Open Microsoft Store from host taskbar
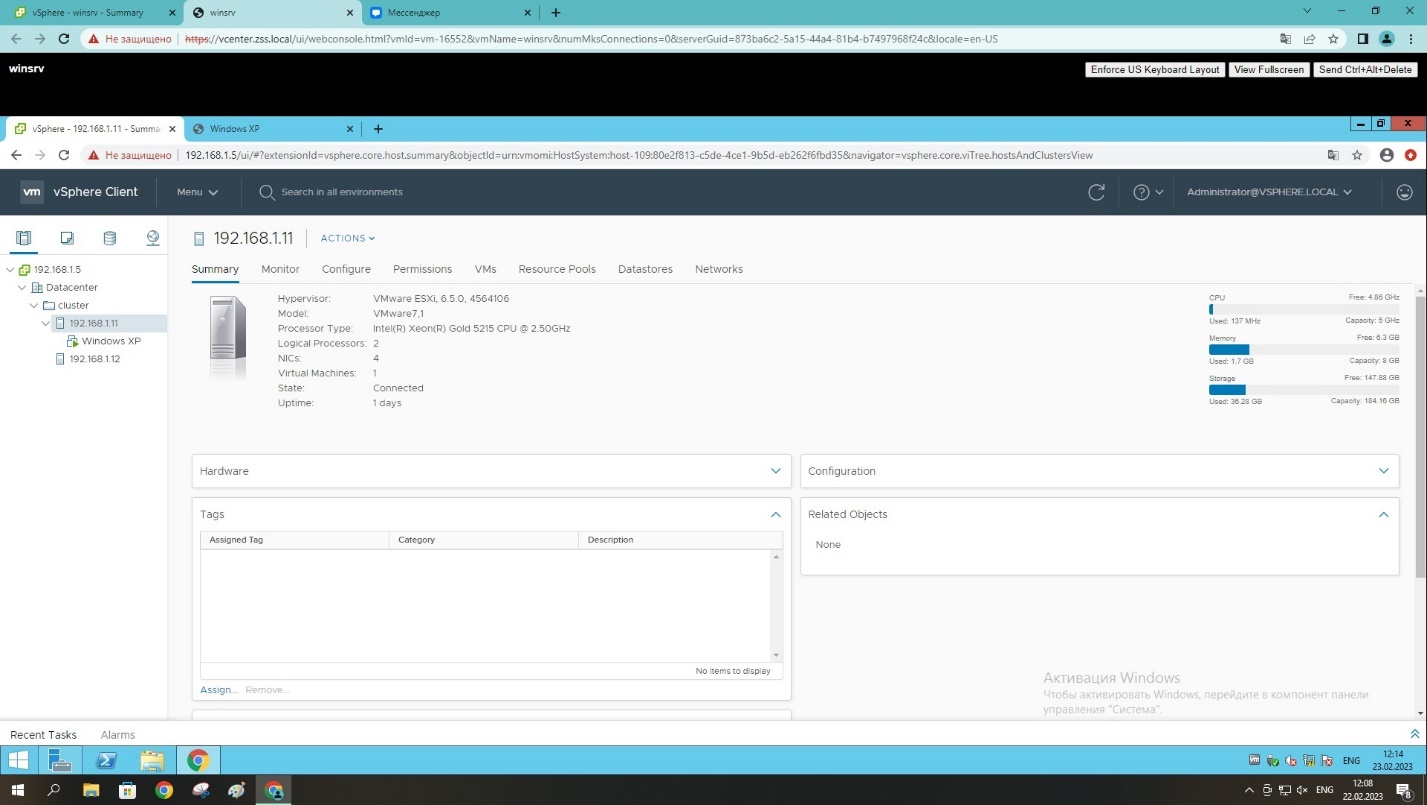 [x=127, y=790]
